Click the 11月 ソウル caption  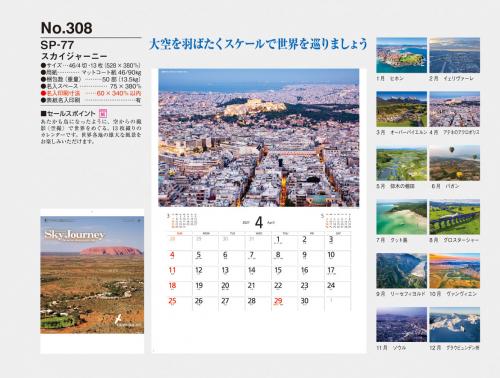pos(391,348)
